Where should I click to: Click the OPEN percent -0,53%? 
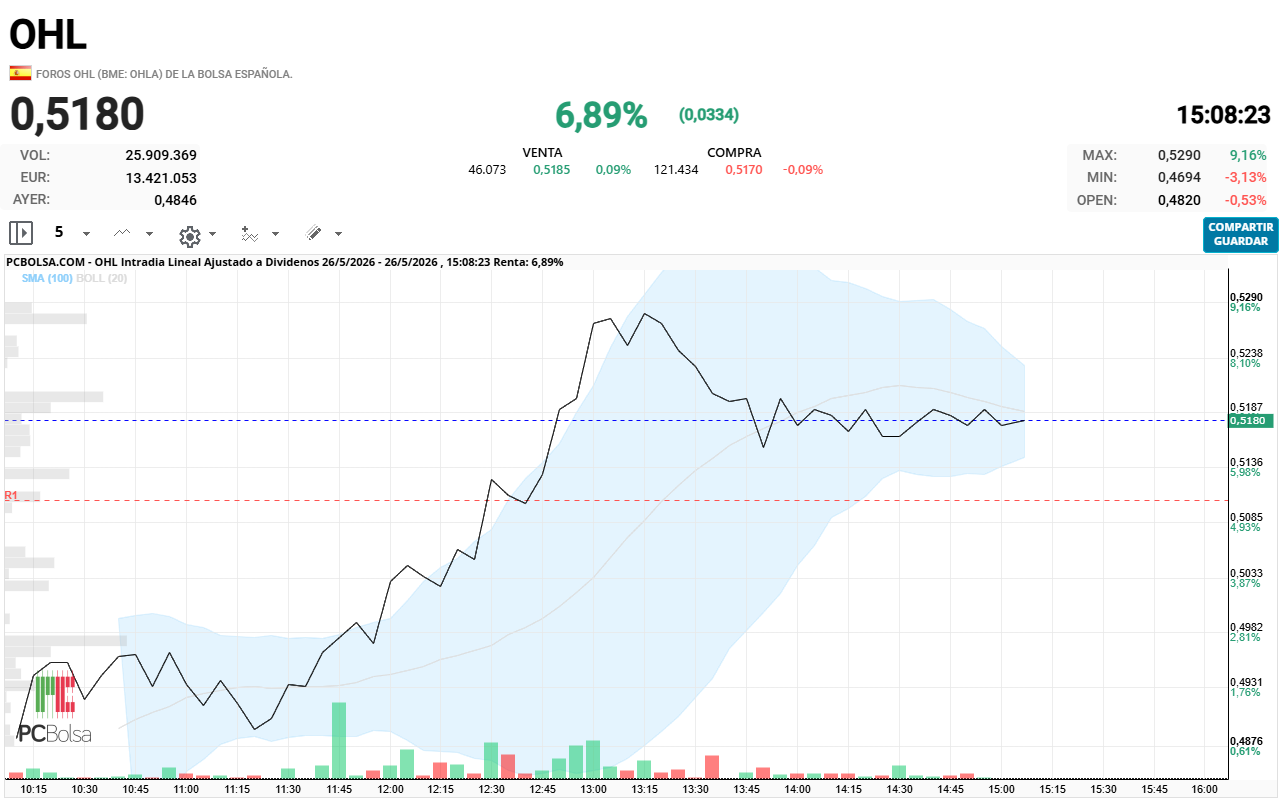pos(1246,200)
